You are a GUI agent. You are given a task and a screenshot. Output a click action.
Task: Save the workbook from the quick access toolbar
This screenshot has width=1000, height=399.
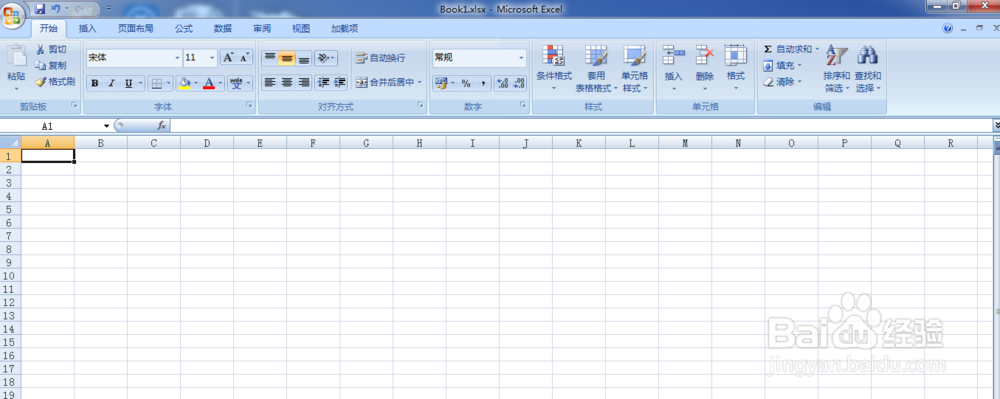coord(40,9)
